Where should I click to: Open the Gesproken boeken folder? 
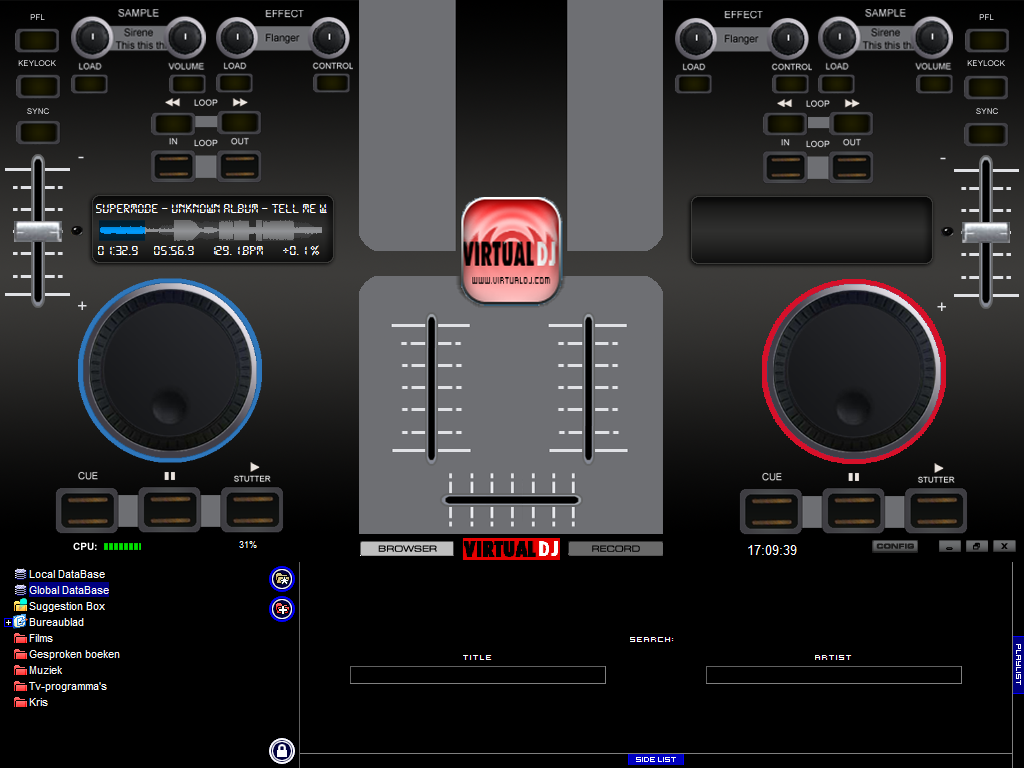click(x=74, y=654)
